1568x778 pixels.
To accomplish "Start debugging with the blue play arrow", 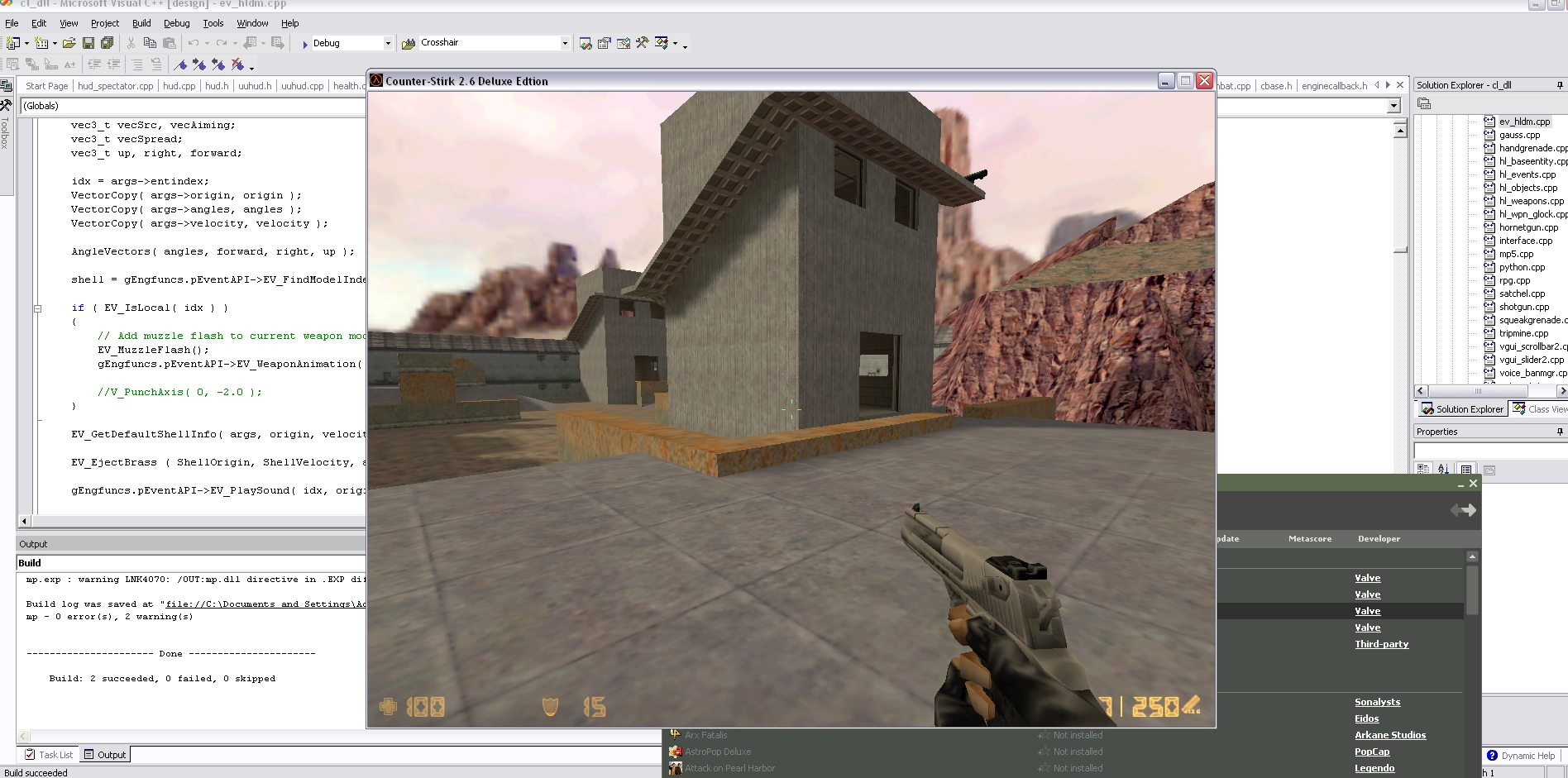I will tap(305, 44).
